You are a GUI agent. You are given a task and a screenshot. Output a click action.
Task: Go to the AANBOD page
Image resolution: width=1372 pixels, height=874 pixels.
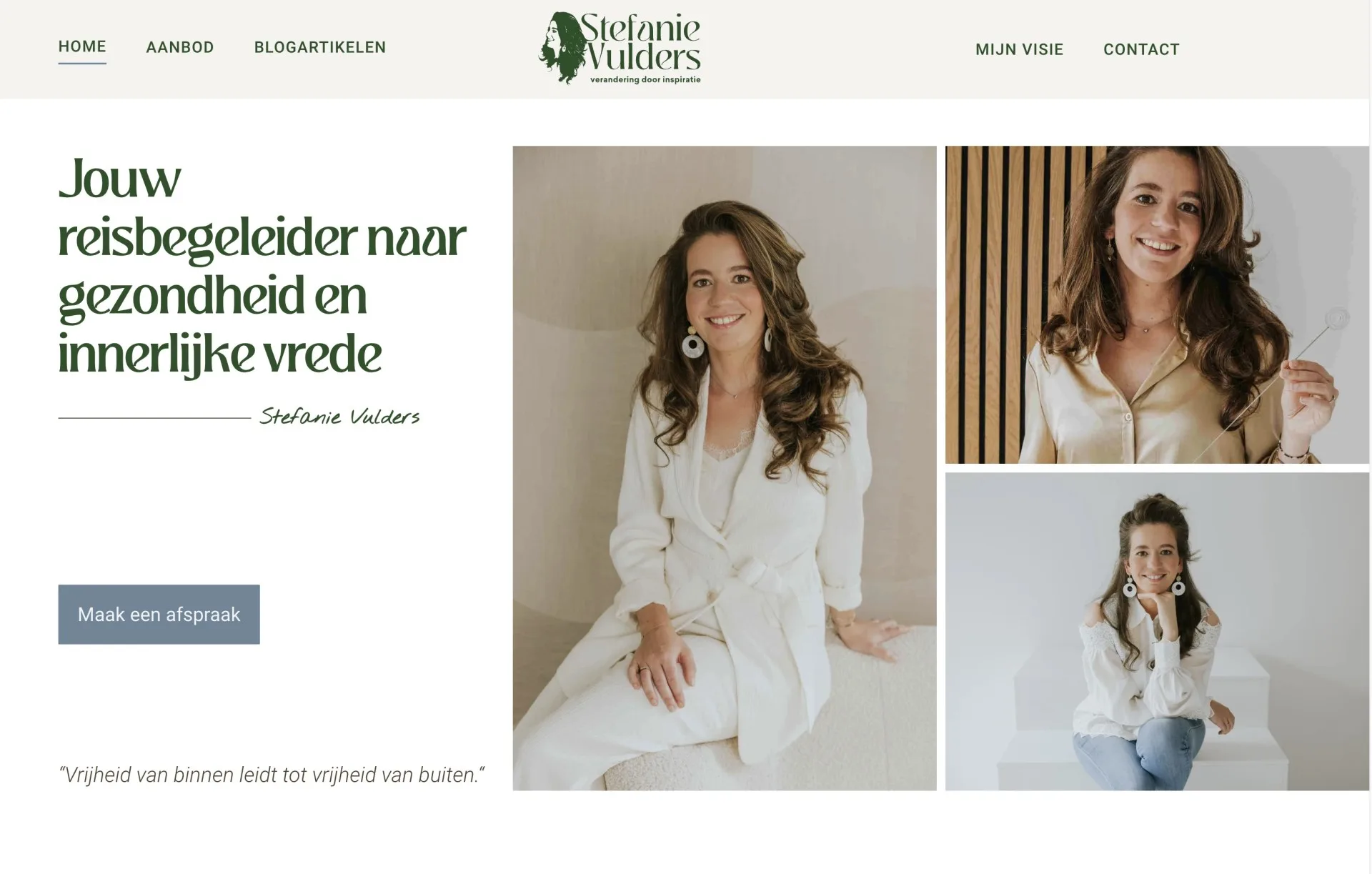[180, 47]
